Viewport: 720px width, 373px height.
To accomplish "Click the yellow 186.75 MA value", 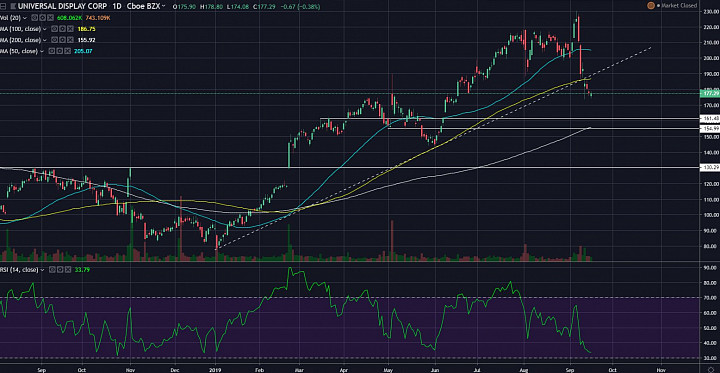I will coord(86,29).
